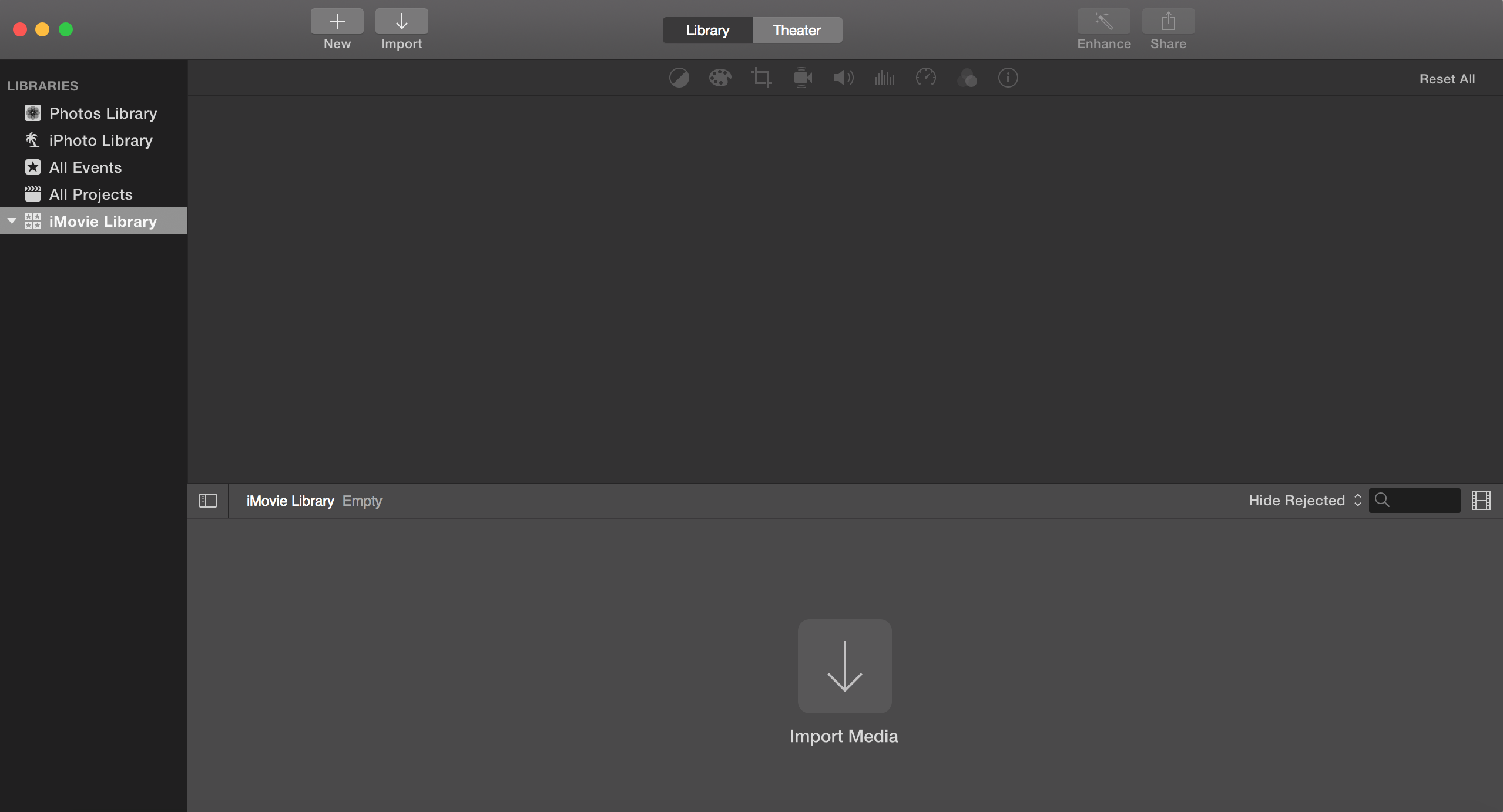
Task: Toggle filmstrip appearance settings button
Action: click(1481, 501)
